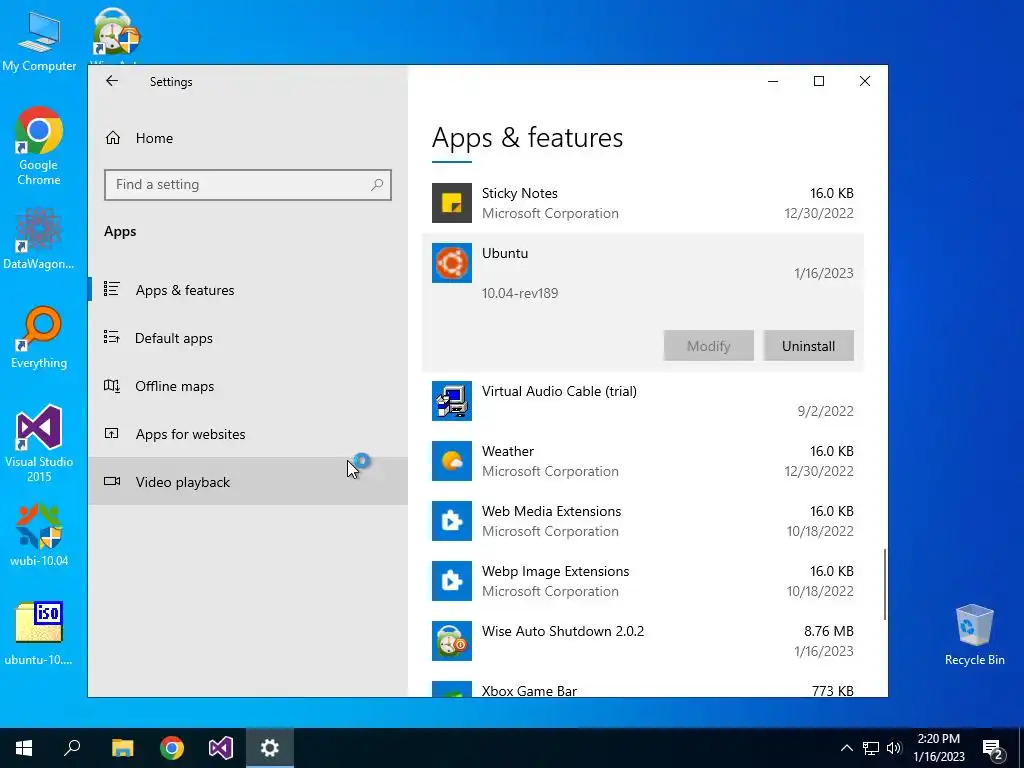Click the Home house icon
The width and height of the screenshot is (1024, 768).
click(113, 137)
